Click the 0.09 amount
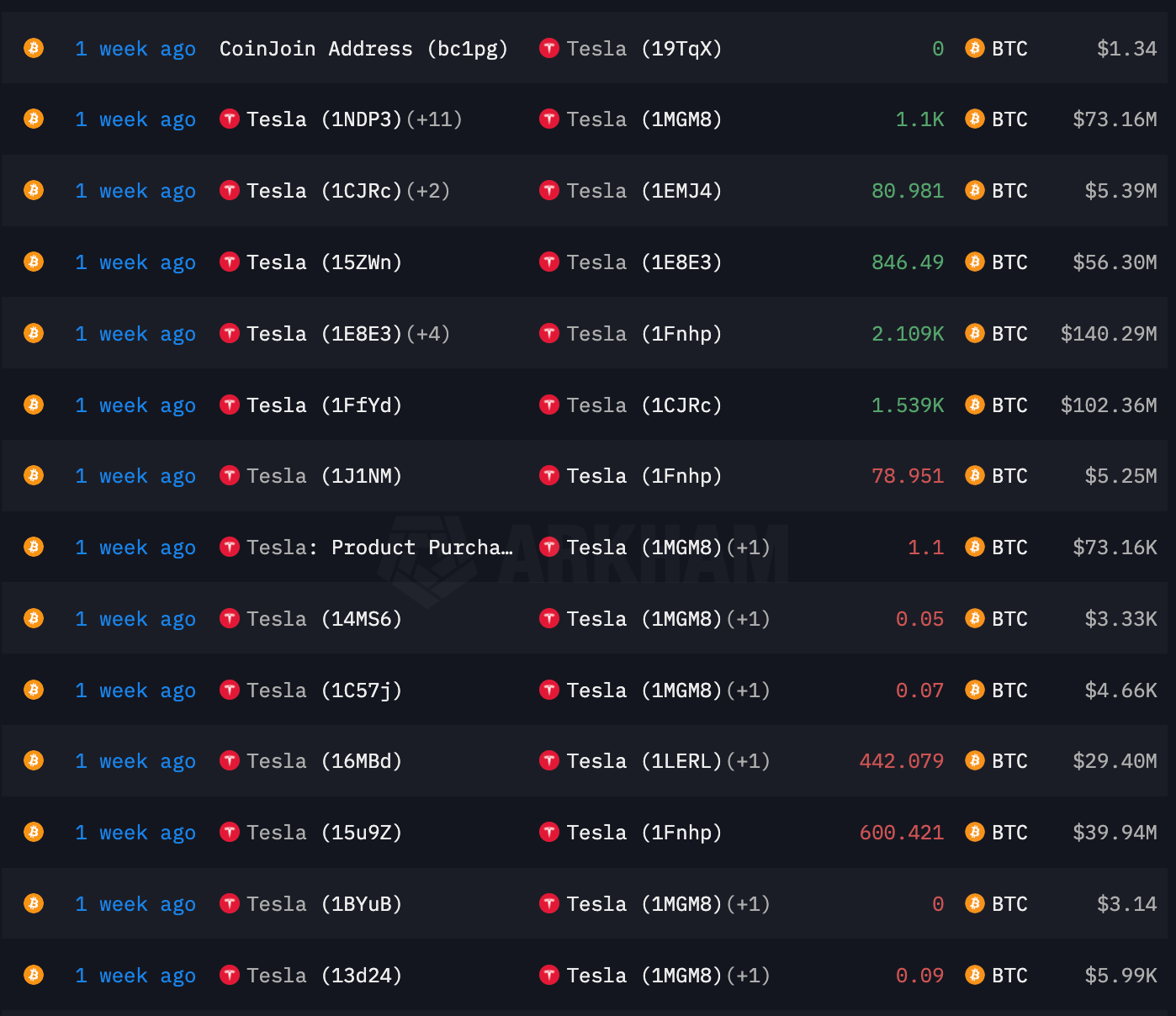 (x=919, y=976)
